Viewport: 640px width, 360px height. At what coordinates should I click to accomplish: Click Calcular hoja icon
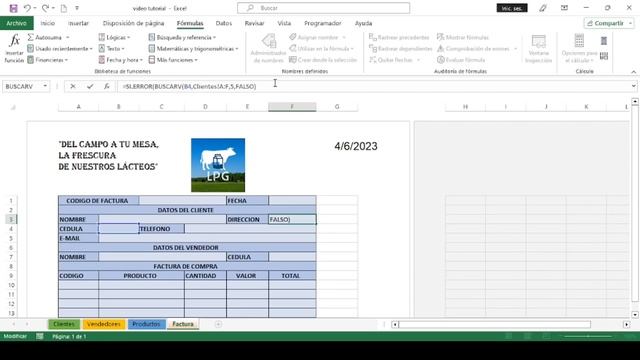pyautogui.click(x=604, y=56)
